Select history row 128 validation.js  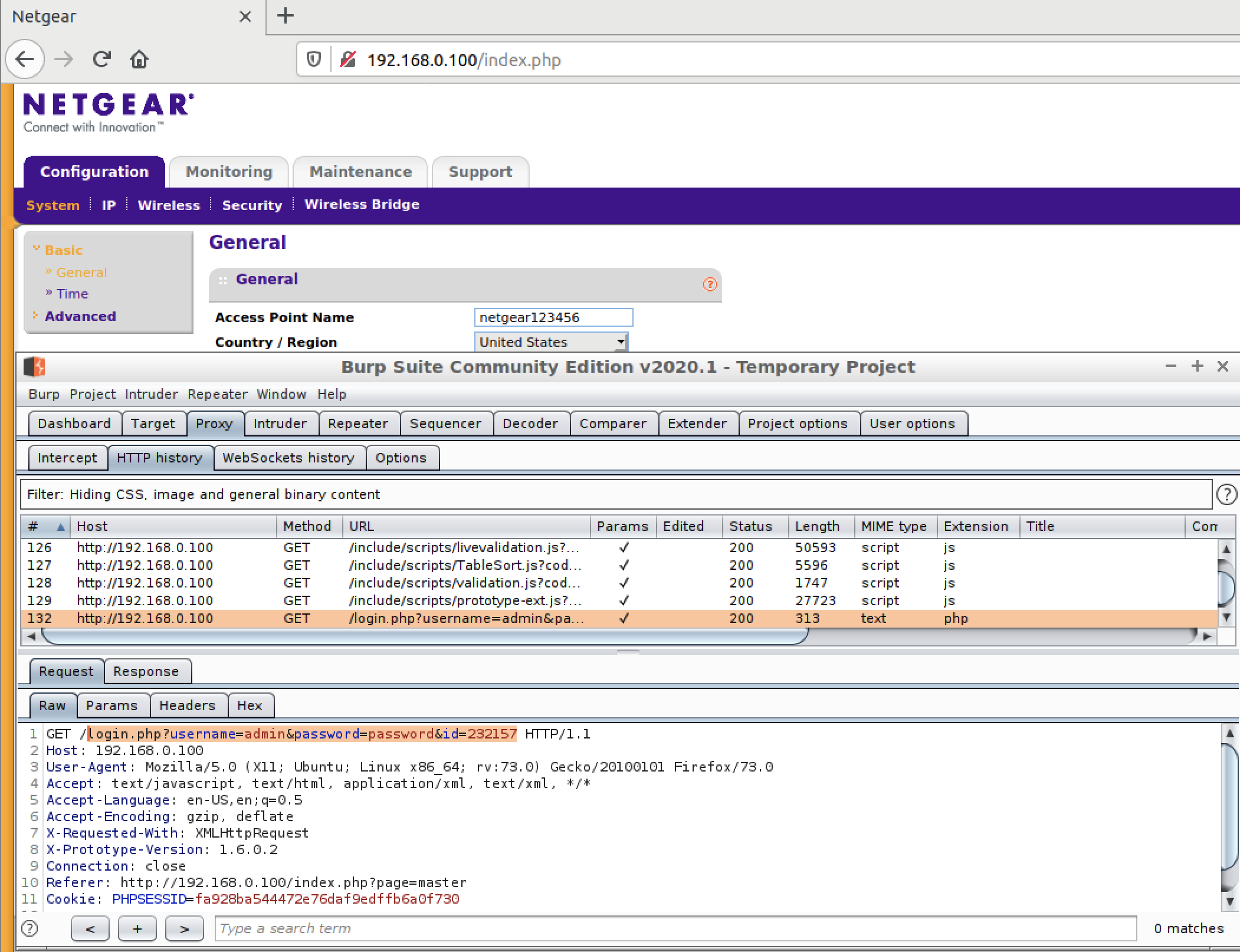tap(619, 583)
